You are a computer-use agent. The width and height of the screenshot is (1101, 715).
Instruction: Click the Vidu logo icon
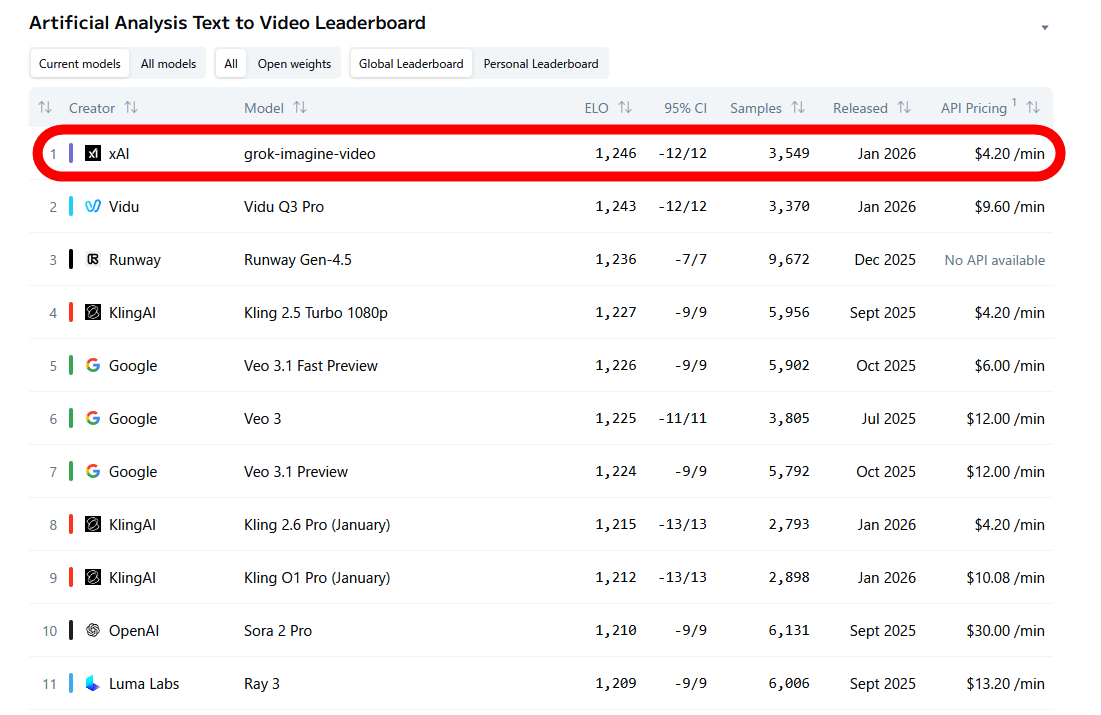click(93, 207)
